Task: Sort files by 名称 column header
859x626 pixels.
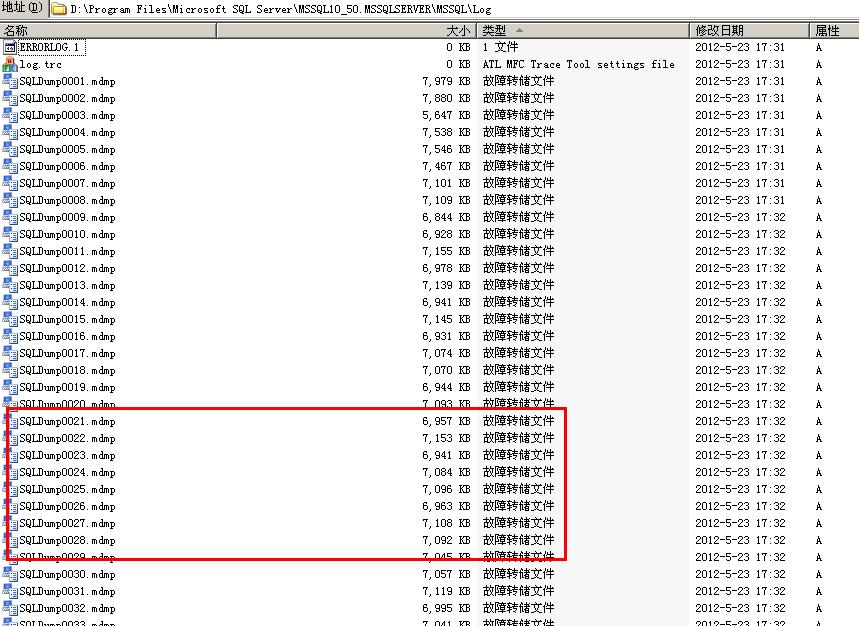Action: coord(108,31)
